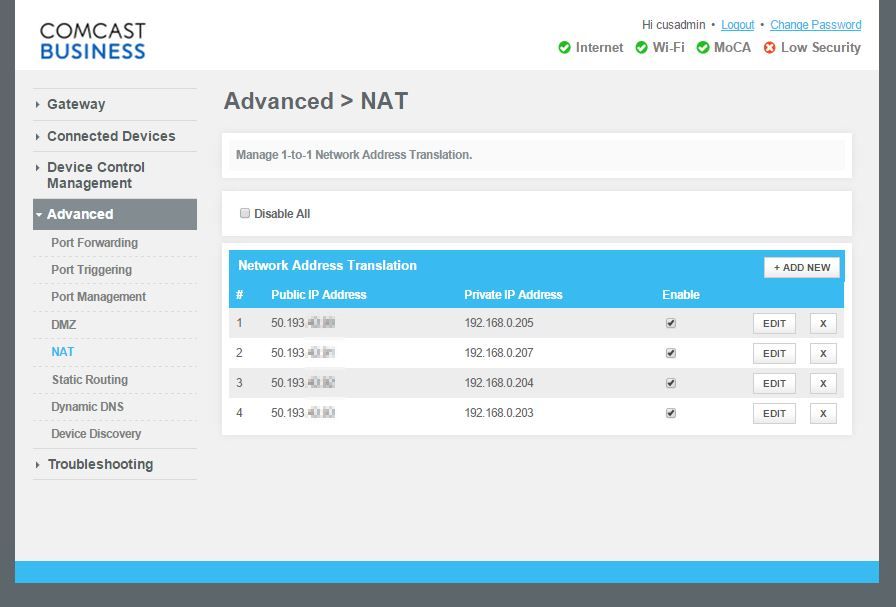Toggle the Disable All checkbox
Screen dimensions: 896x607
[x=245, y=214]
